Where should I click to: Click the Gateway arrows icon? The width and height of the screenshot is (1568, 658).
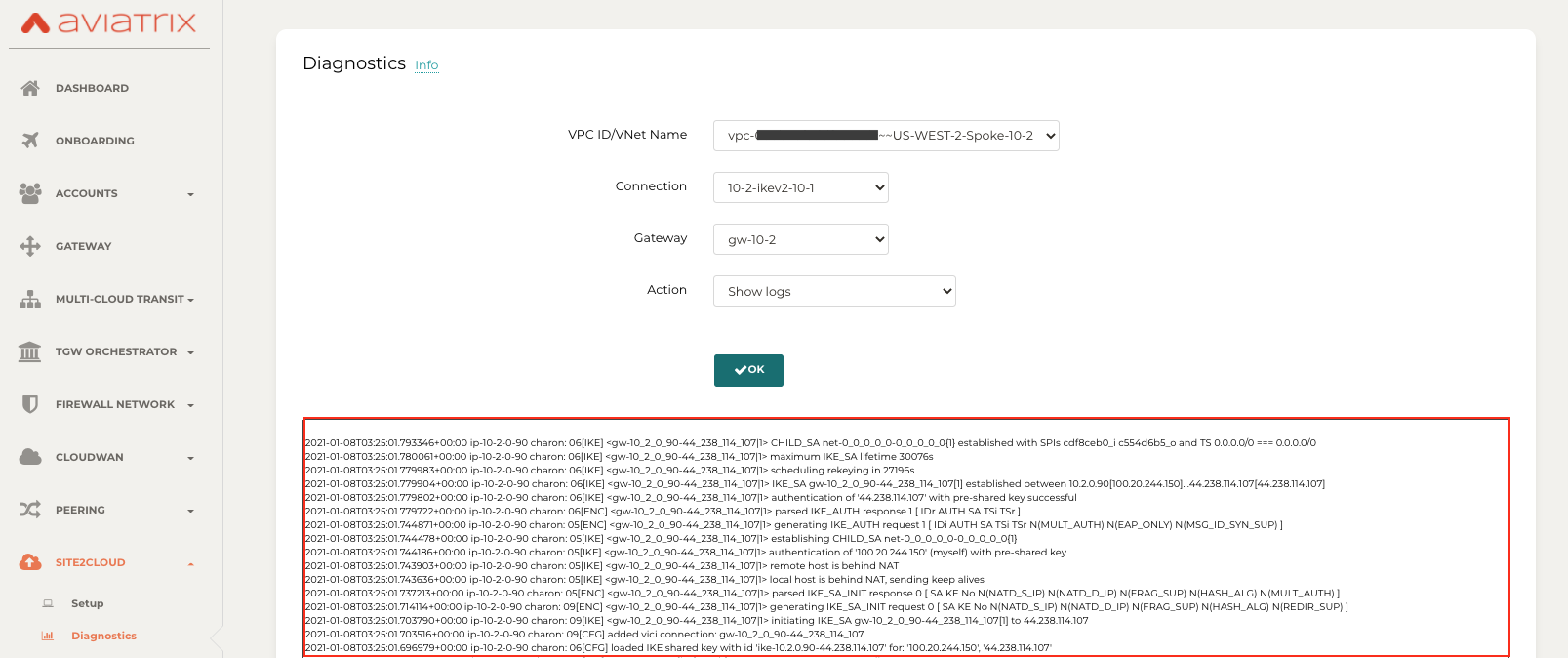click(x=30, y=246)
